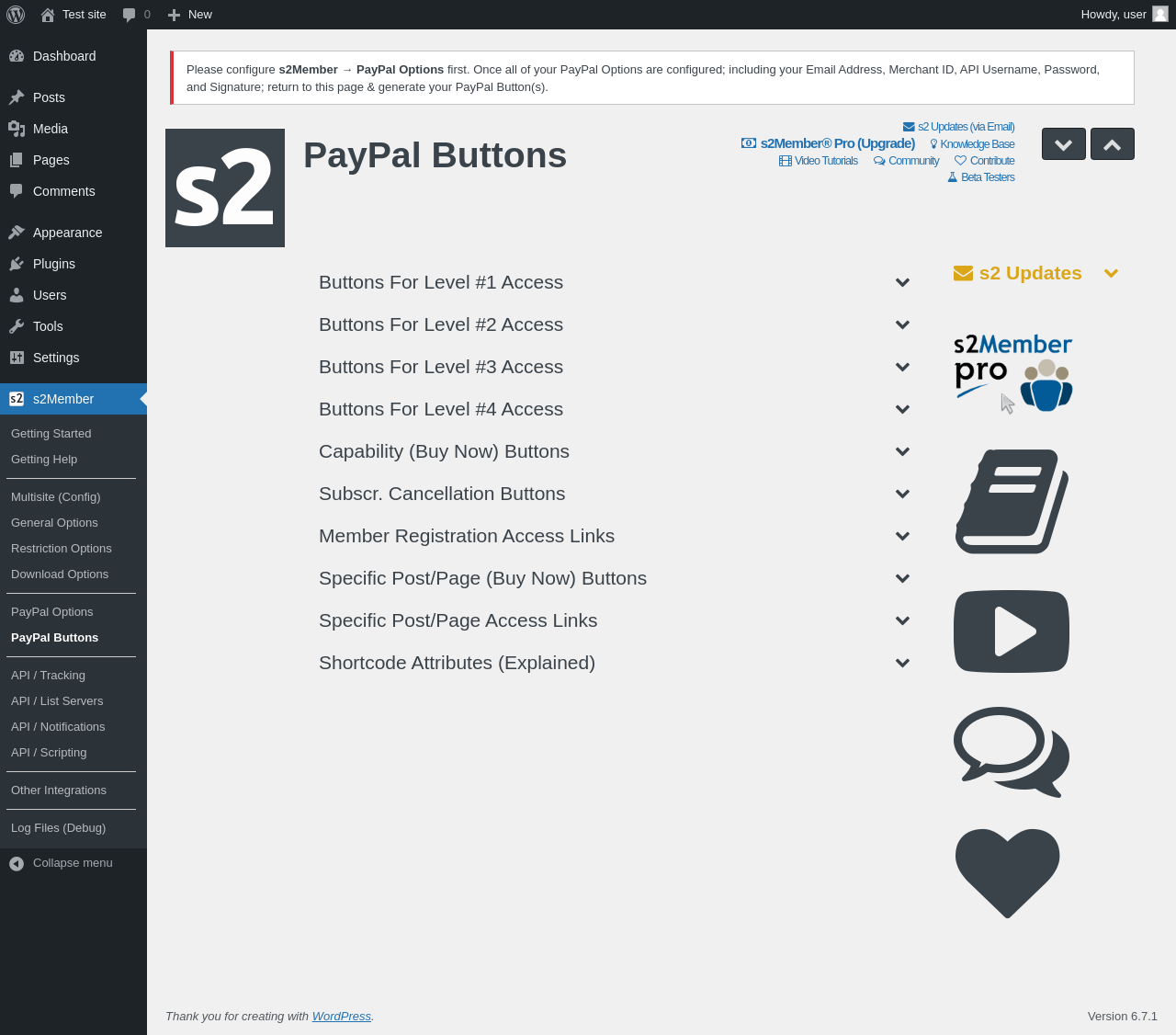Click the Settings sliders icon
Viewport: 1176px width, 1035px height.
(17, 358)
